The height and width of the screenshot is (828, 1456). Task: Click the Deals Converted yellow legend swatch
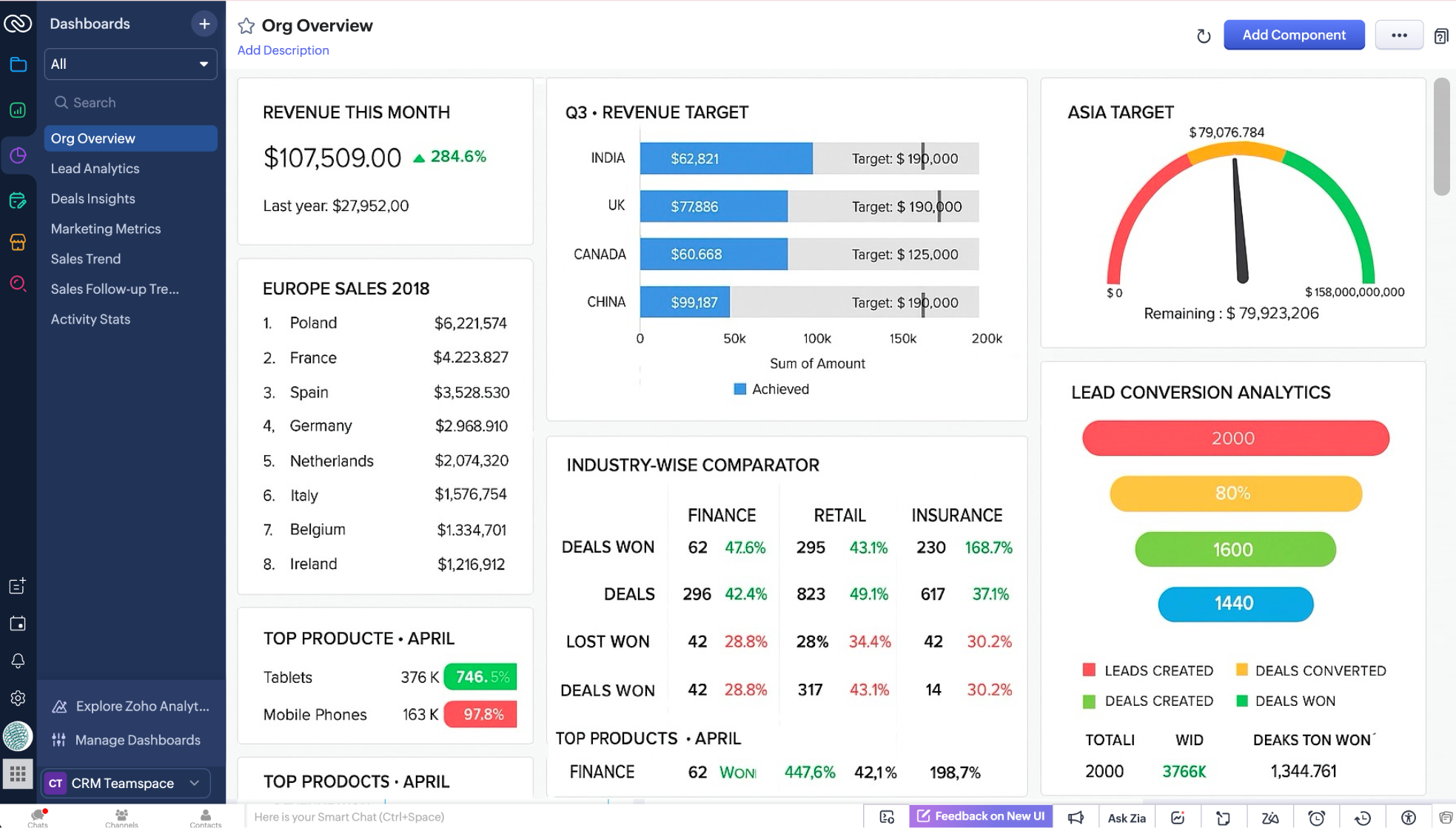pos(1241,670)
